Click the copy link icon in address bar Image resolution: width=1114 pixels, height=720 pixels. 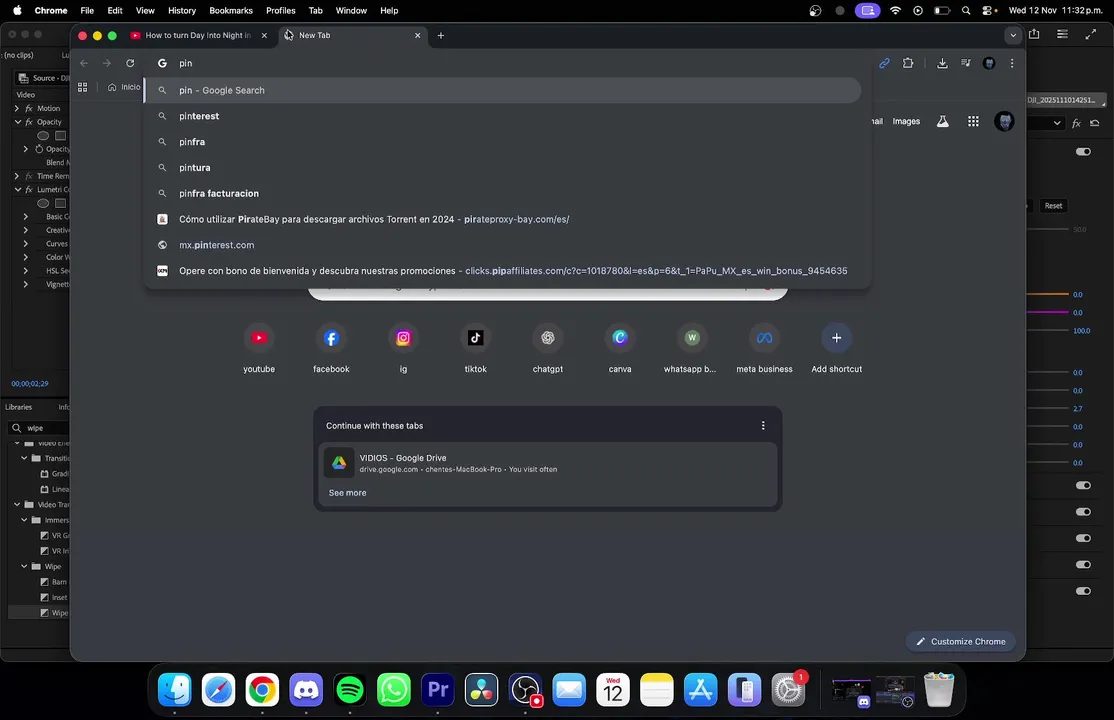[885, 63]
